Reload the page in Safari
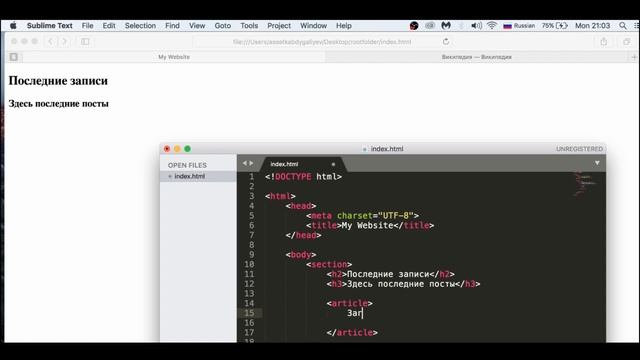 pos(446,41)
